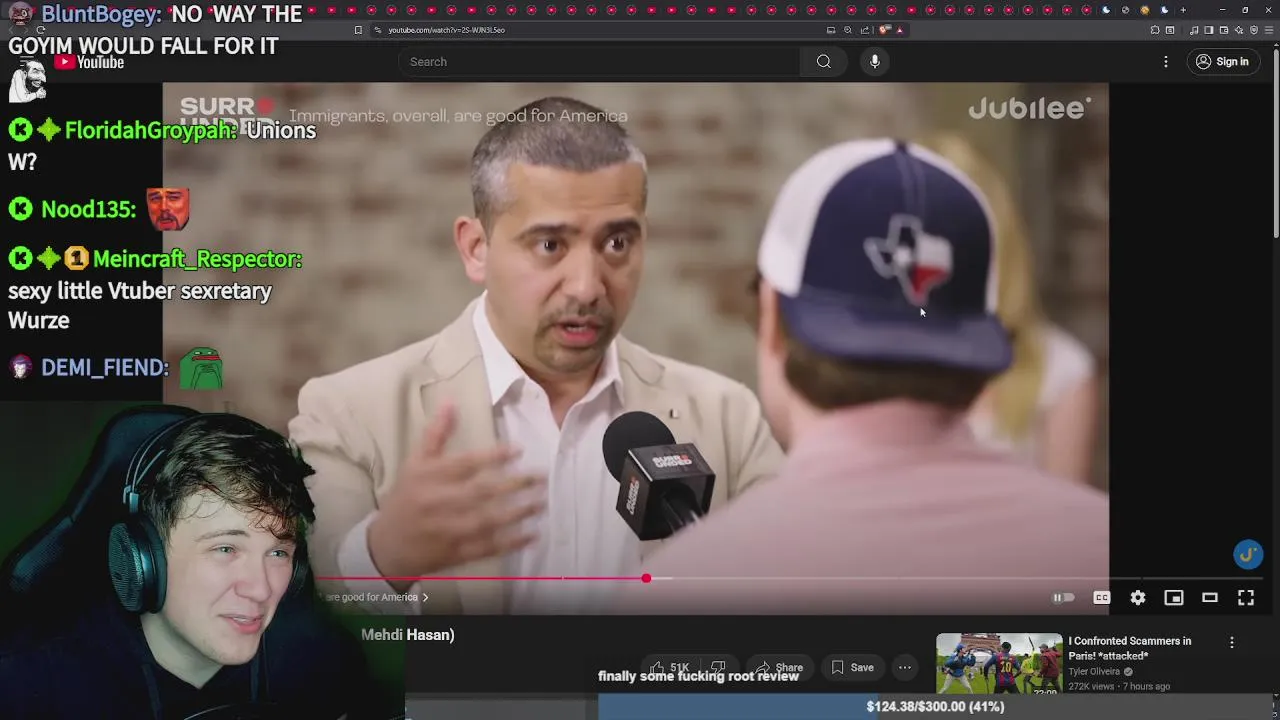
Task: Click the browser address bar URL
Action: pyautogui.click(x=446, y=30)
